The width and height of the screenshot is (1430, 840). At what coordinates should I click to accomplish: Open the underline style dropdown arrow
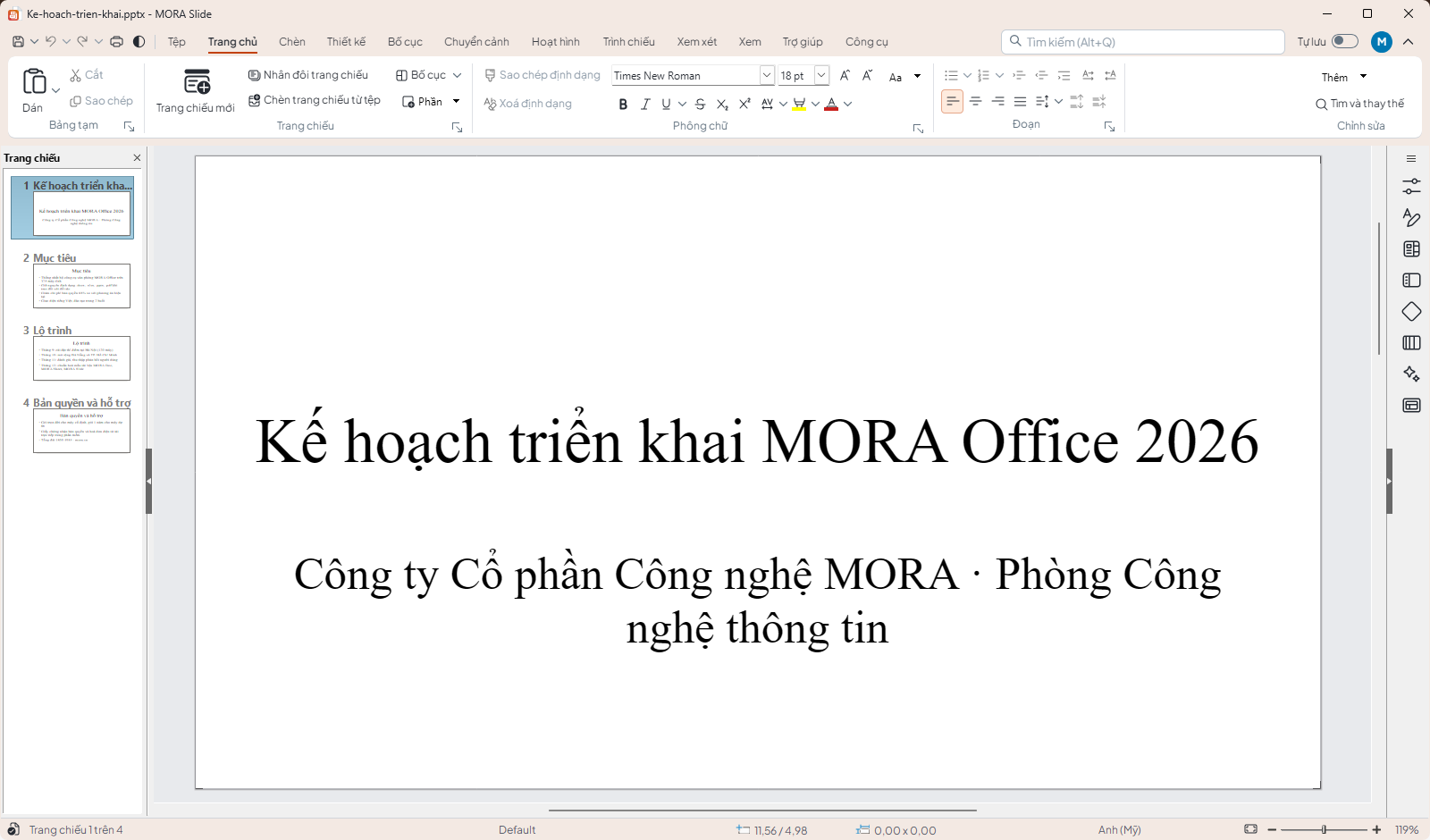[682, 105]
